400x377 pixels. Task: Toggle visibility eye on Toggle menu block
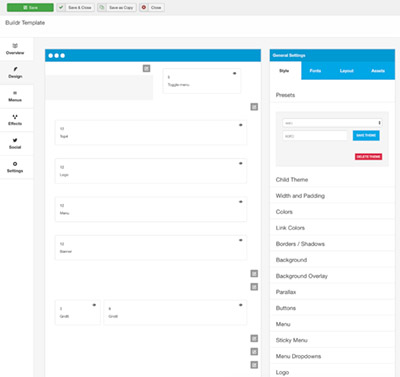pos(234,73)
